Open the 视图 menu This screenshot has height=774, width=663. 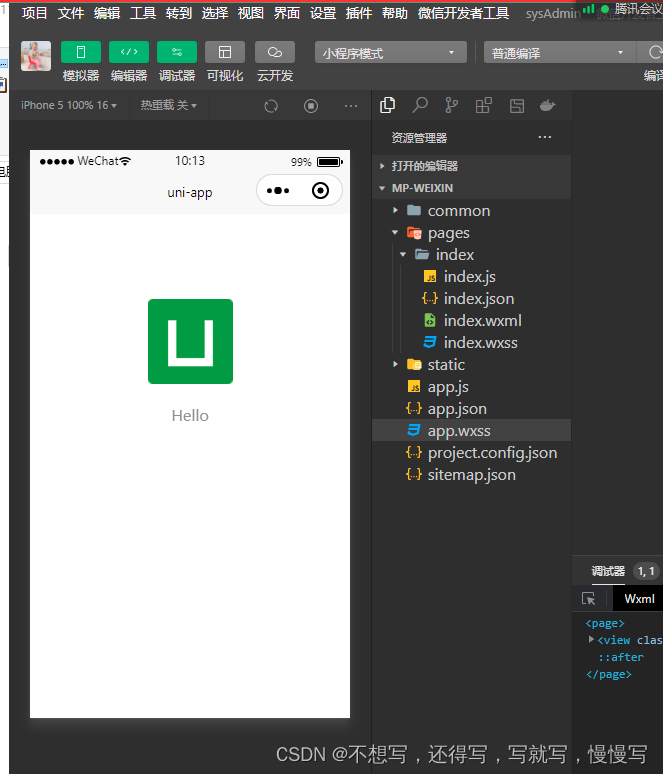(x=251, y=13)
